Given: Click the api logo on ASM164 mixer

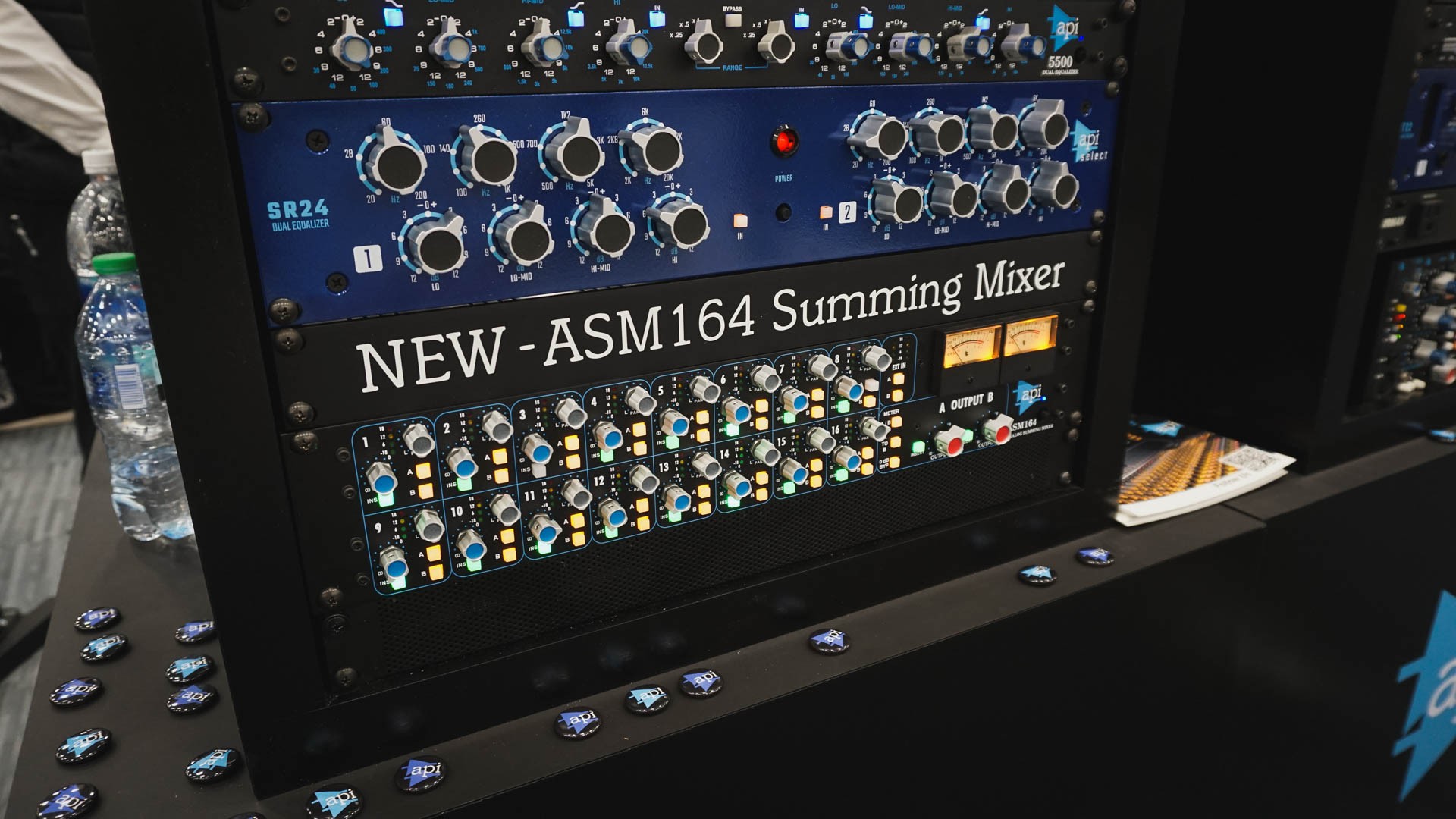Looking at the screenshot, I should pyautogui.click(x=1029, y=396).
